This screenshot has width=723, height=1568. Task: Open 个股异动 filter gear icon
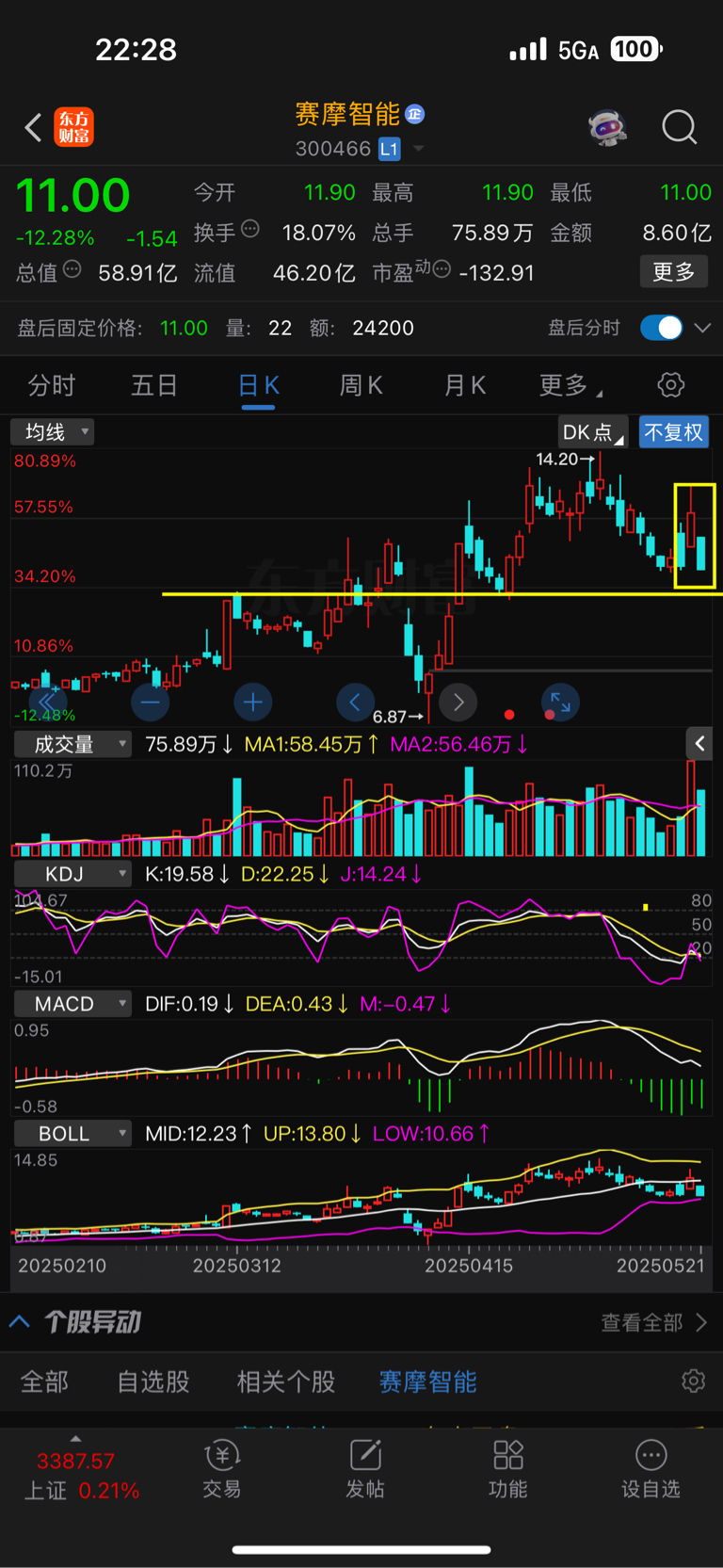(x=694, y=1381)
